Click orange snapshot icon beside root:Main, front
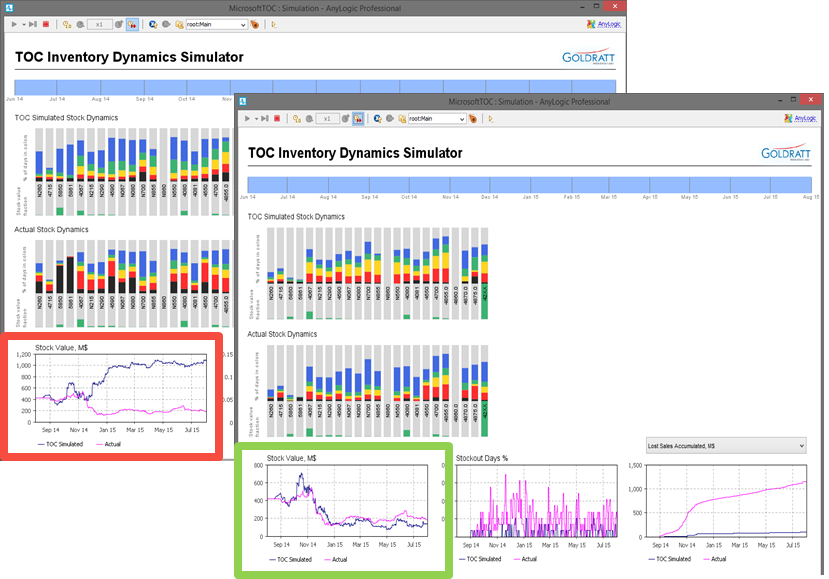Screen dimensions: 829x579 [473, 118]
